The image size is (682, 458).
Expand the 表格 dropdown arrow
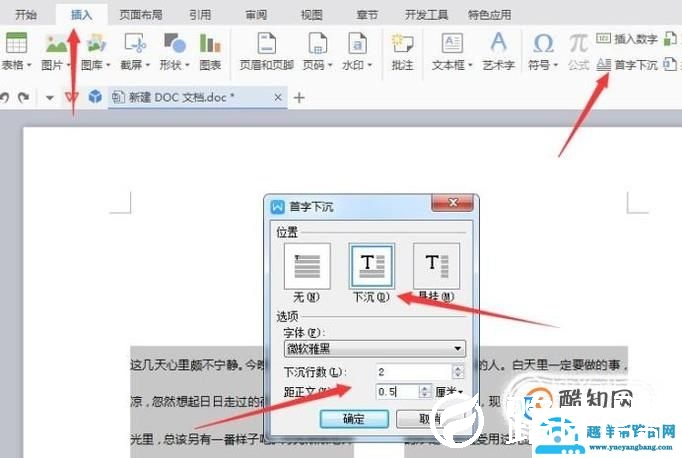pyautogui.click(x=29, y=65)
